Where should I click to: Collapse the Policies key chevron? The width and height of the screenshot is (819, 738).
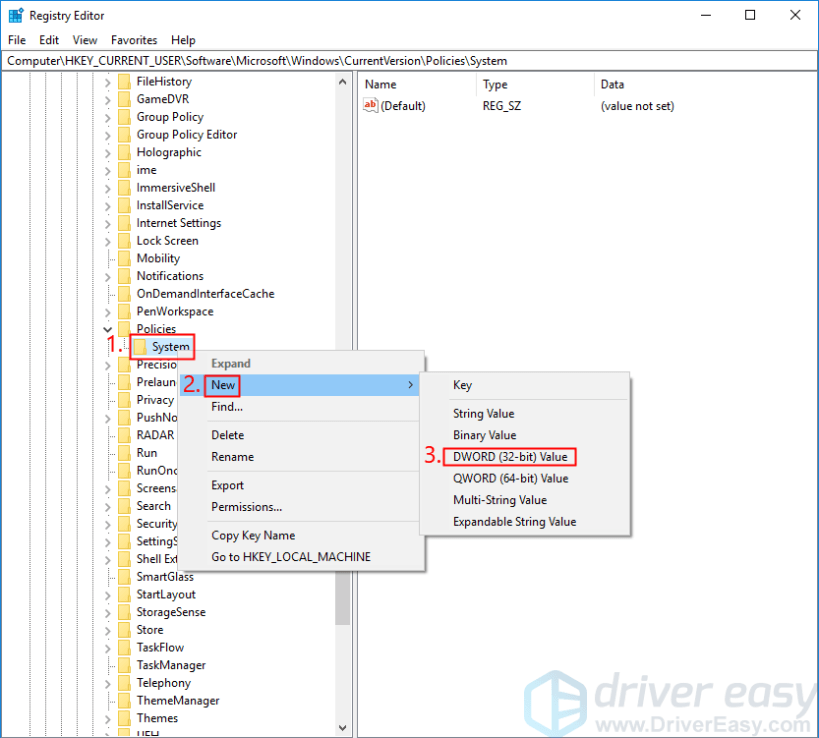pyautogui.click(x=108, y=328)
